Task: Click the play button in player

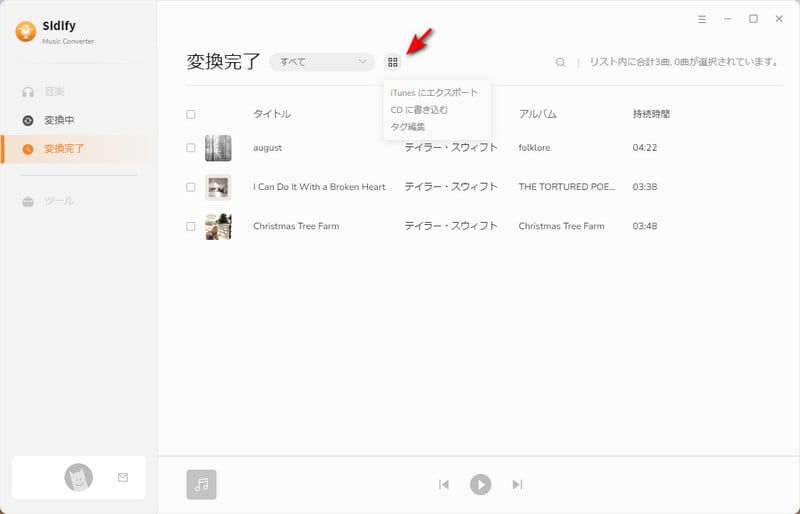Action: (481, 484)
